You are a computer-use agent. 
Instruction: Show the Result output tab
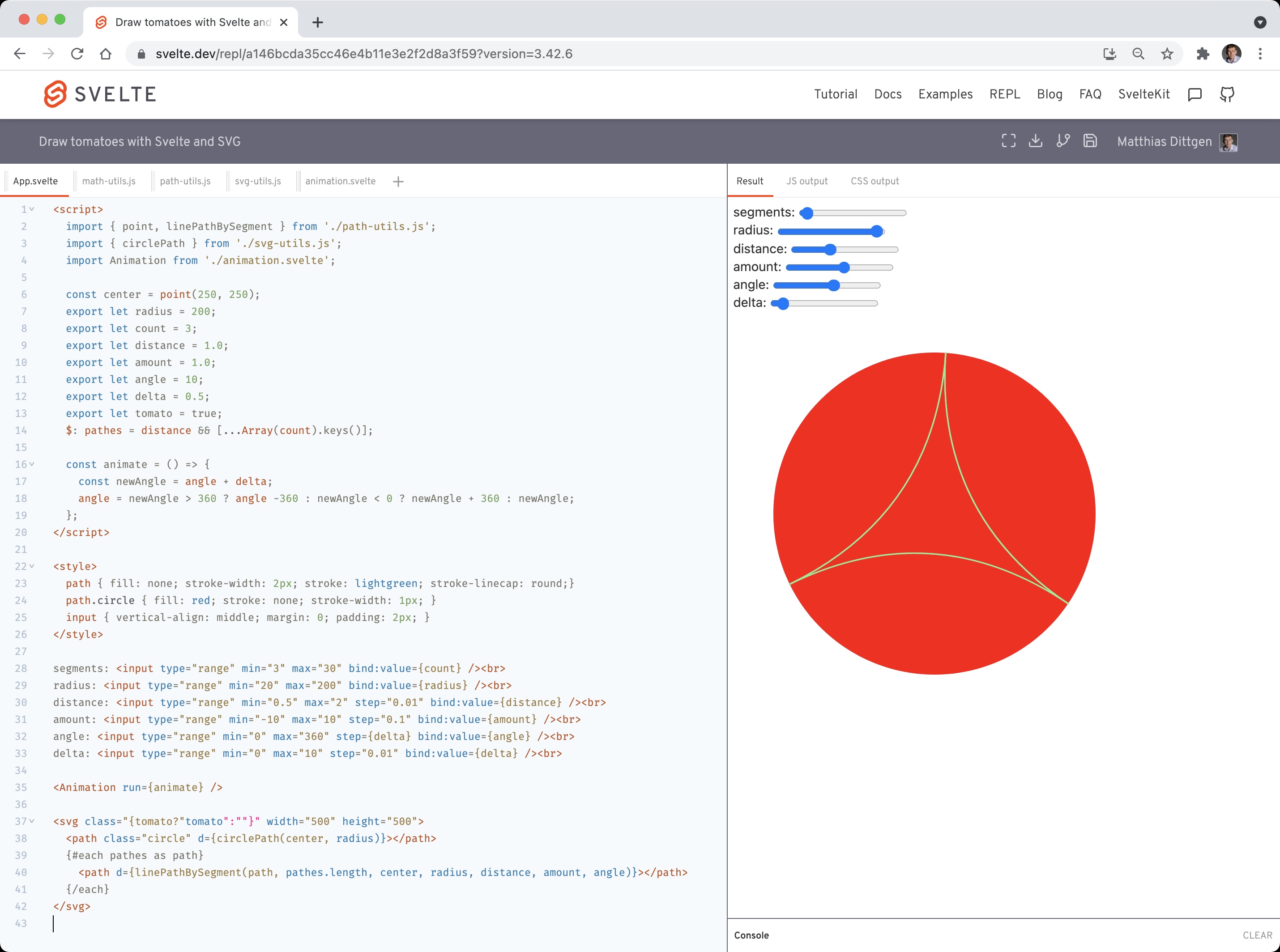[750, 181]
